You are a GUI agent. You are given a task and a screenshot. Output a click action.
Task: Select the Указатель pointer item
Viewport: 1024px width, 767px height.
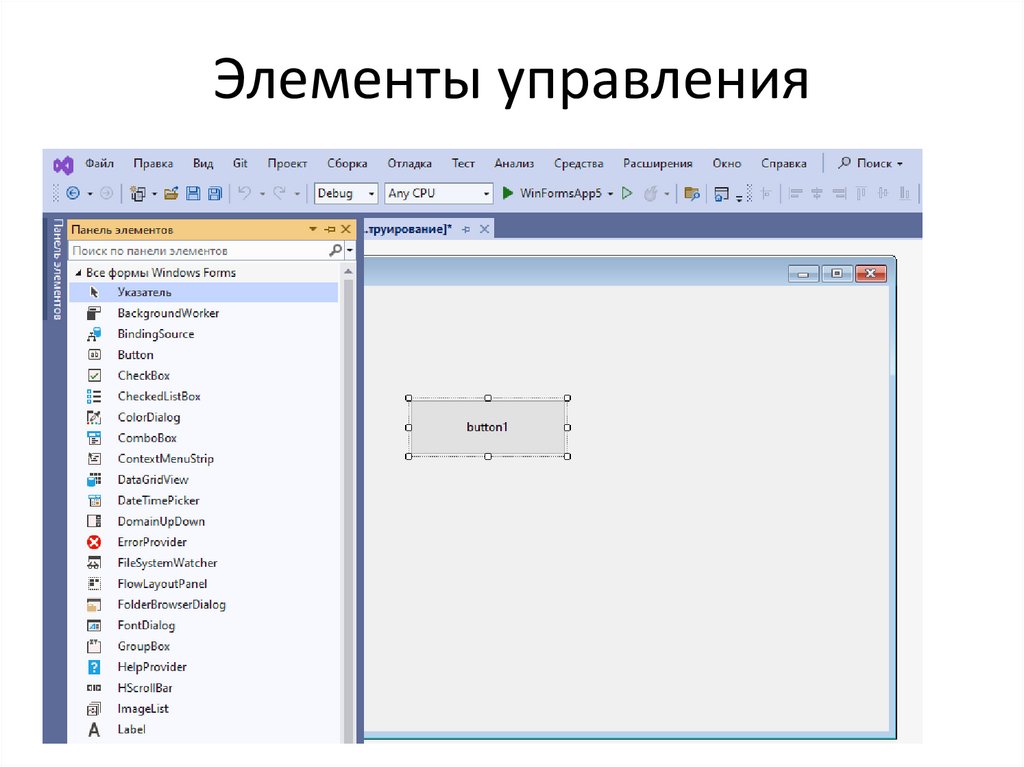coord(204,292)
